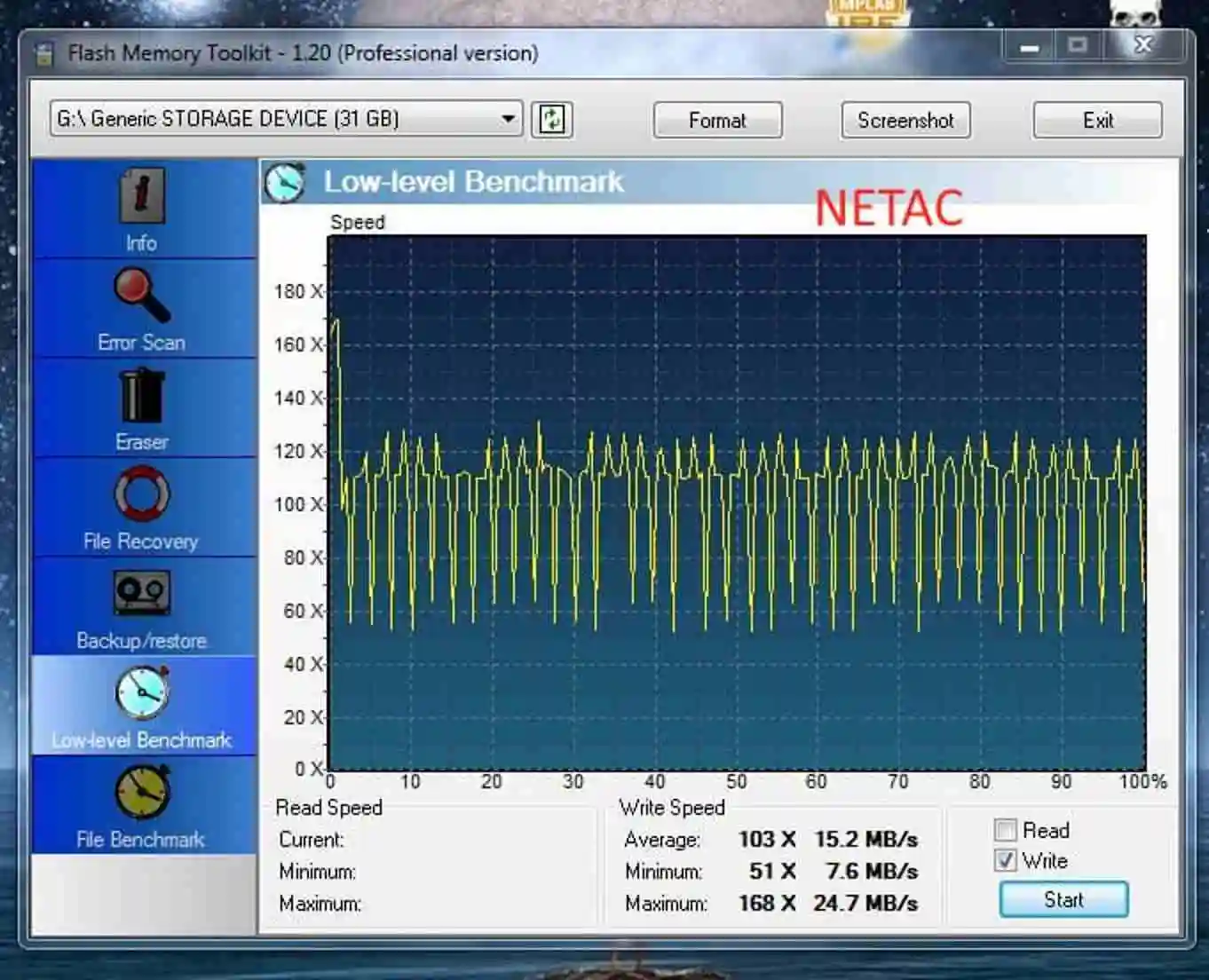Click the window title text Flash Memory Toolkit
Viewport: 1209px width, 980px height.
click(303, 53)
